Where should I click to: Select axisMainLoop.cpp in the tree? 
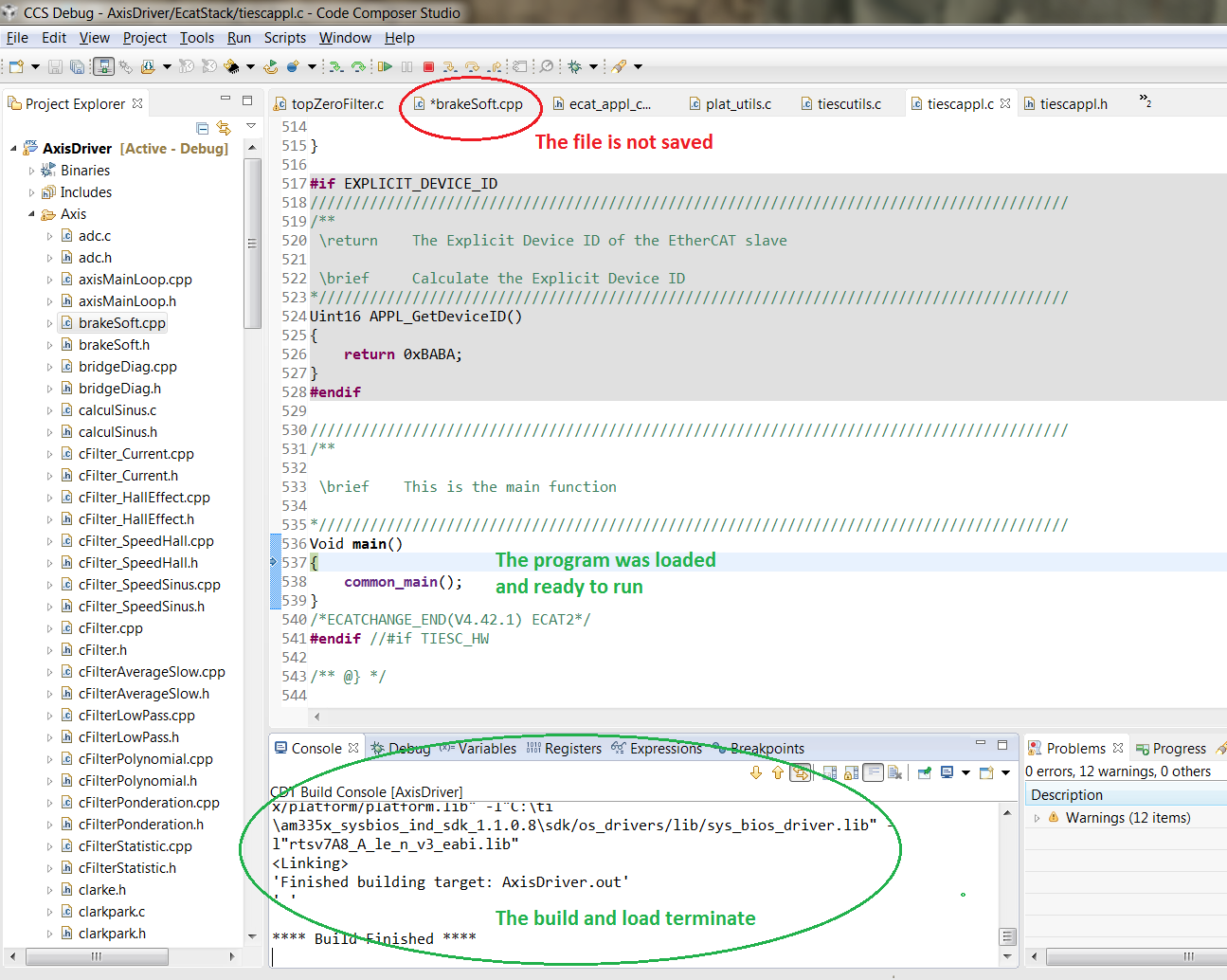point(135,280)
